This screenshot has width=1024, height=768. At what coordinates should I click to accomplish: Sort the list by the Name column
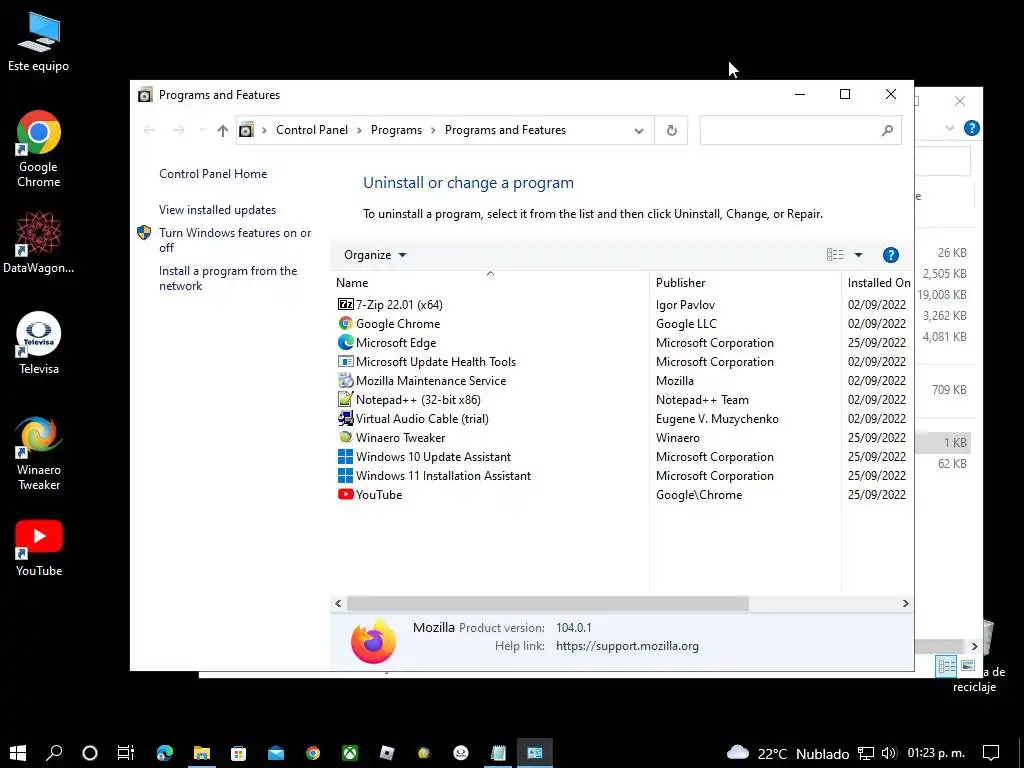click(490, 283)
